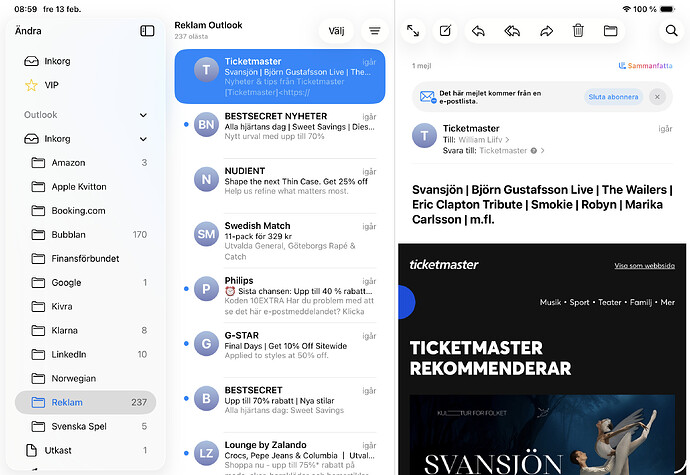Forward the message using arrow icon
This screenshot has width=690, height=475.
[x=546, y=31]
